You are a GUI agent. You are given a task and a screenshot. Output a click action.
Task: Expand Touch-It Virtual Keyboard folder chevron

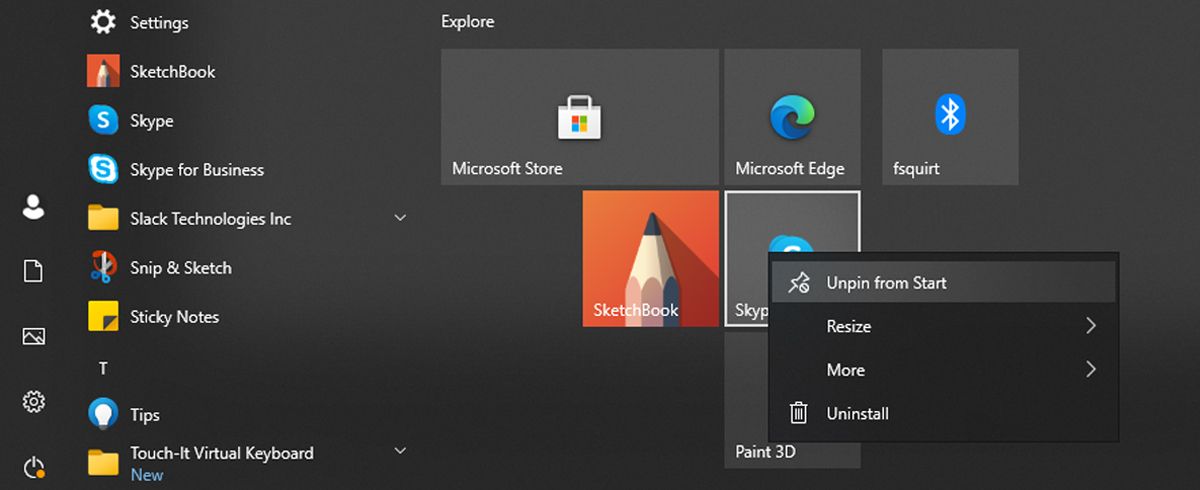pos(400,452)
